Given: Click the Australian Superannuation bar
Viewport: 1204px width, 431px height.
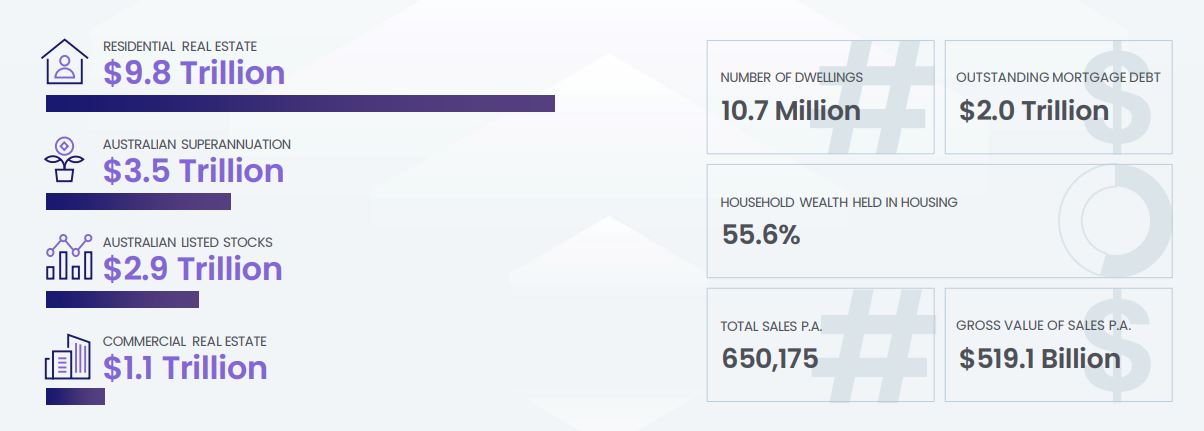Looking at the screenshot, I should [138, 201].
